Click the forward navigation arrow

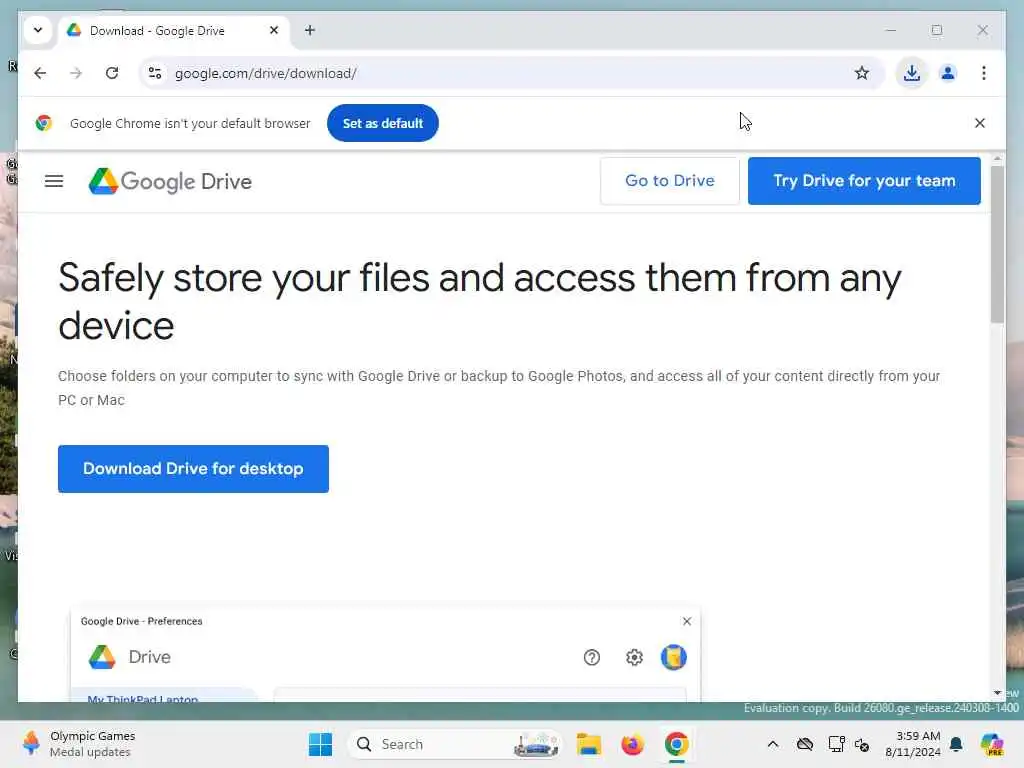point(76,73)
